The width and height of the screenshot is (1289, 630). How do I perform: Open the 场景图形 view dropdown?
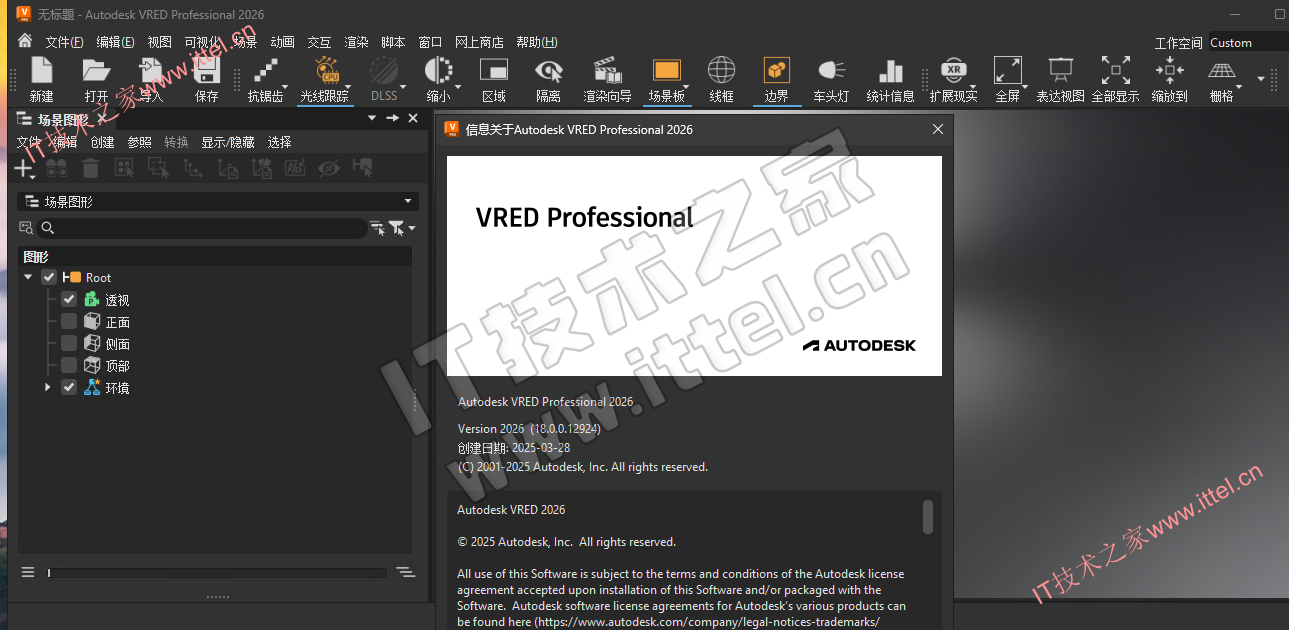coord(218,201)
